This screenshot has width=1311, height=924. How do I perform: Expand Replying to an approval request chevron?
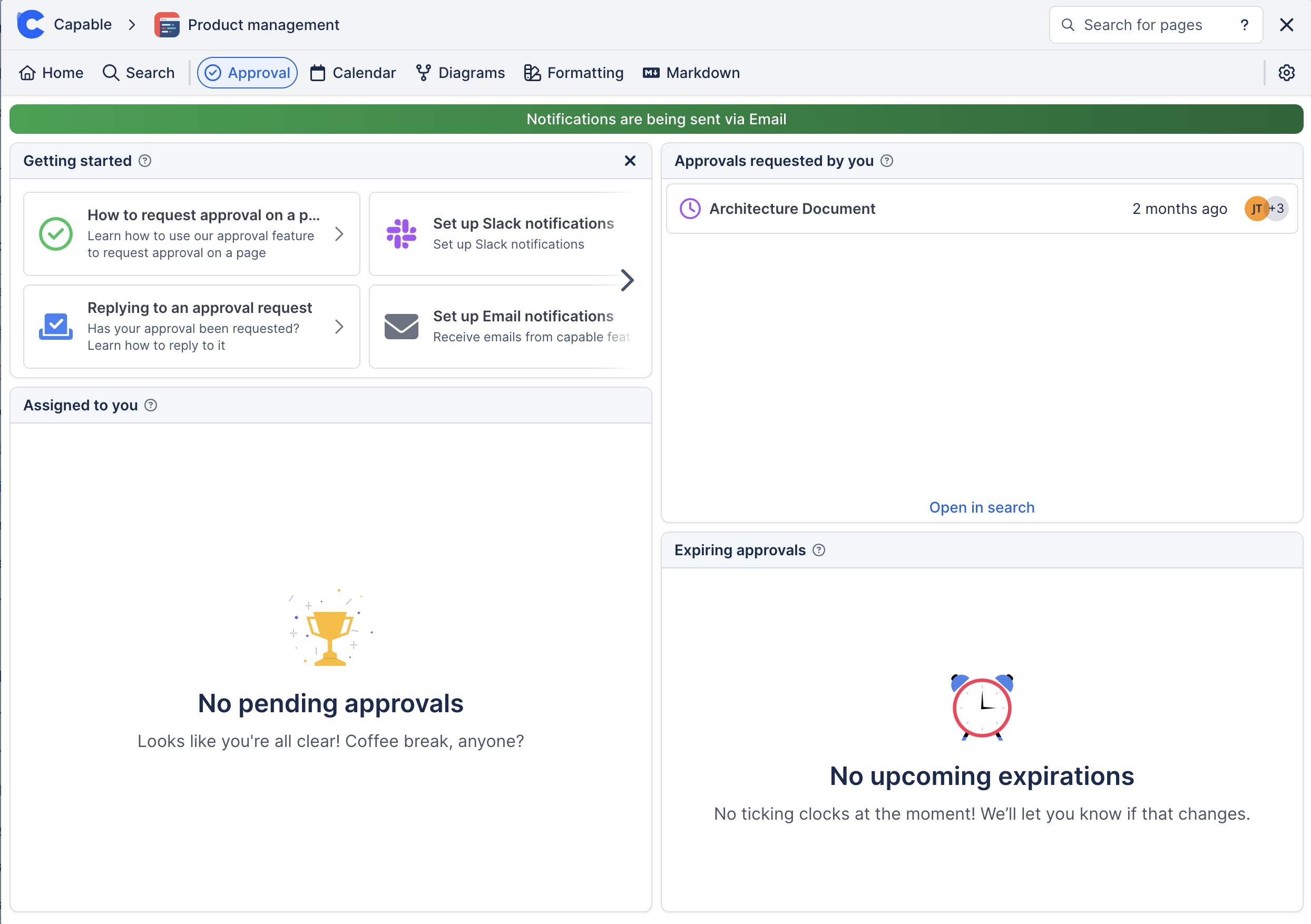339,327
